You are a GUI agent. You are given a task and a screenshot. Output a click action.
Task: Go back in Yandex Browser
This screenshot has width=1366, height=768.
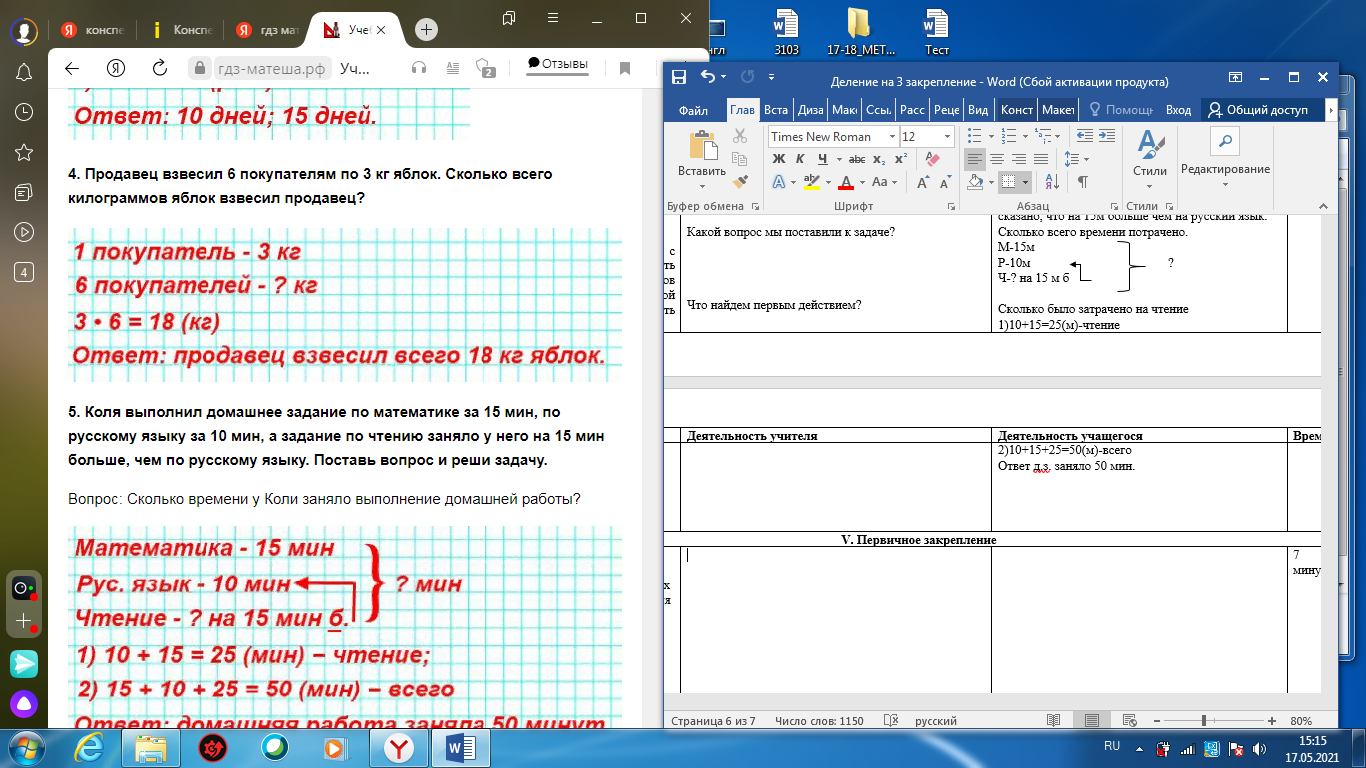click(71, 68)
